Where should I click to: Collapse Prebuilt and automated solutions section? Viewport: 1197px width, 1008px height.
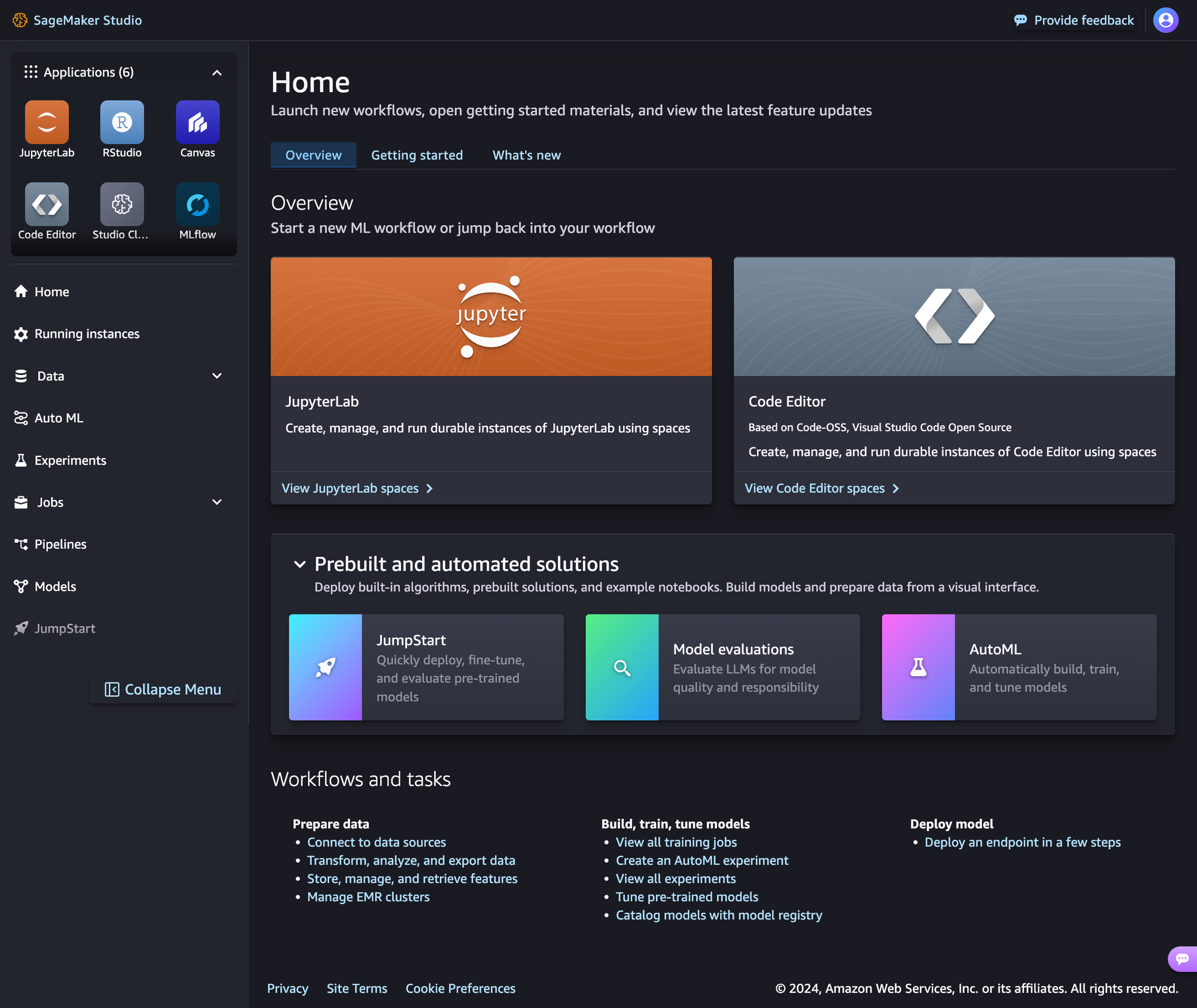pos(300,564)
